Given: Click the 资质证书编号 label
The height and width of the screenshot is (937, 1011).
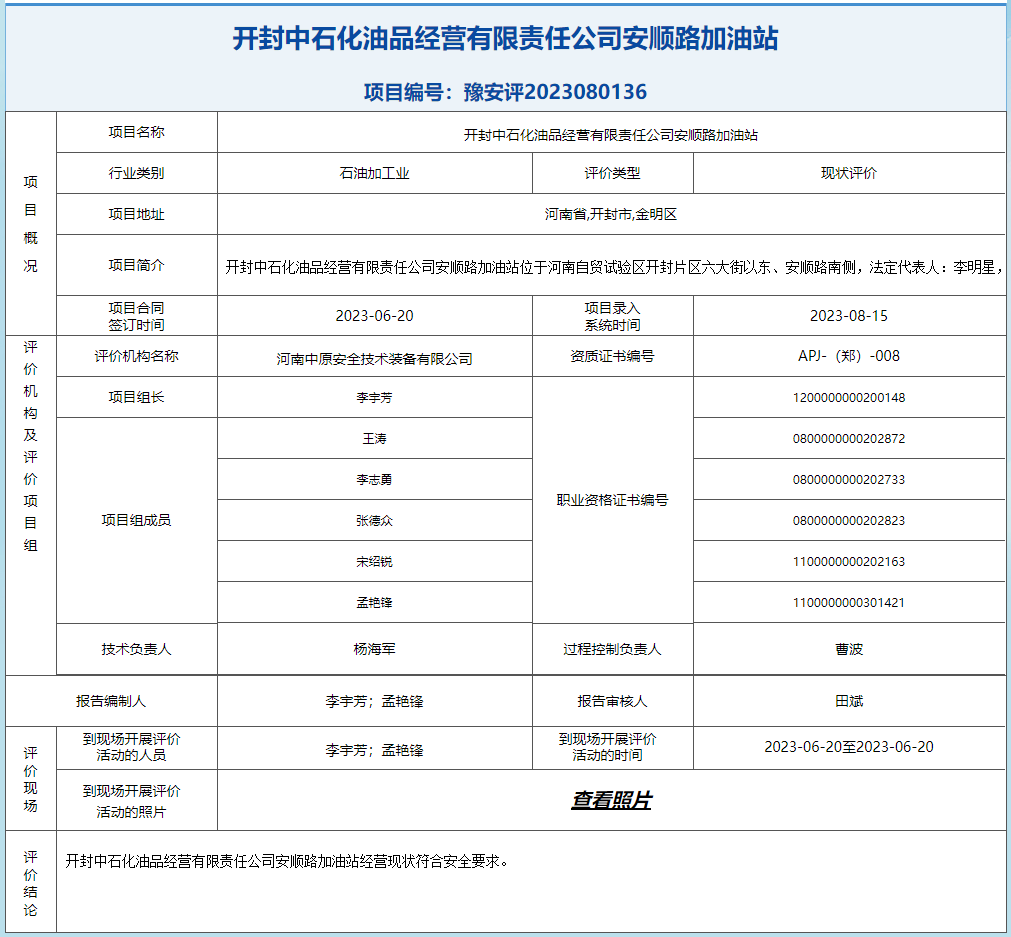Looking at the screenshot, I should (613, 356).
